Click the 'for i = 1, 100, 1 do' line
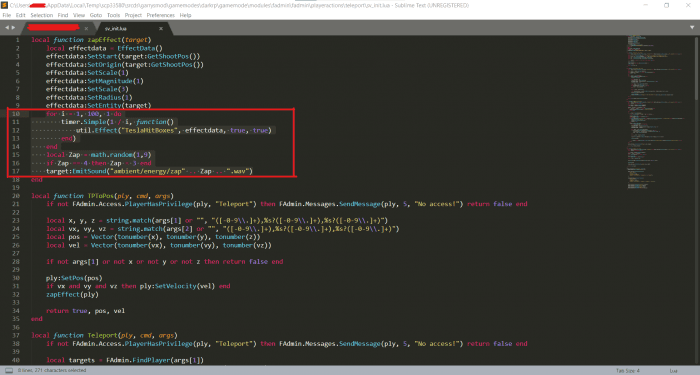Screen dimensions: 700x375 pyautogui.click(x=83, y=114)
